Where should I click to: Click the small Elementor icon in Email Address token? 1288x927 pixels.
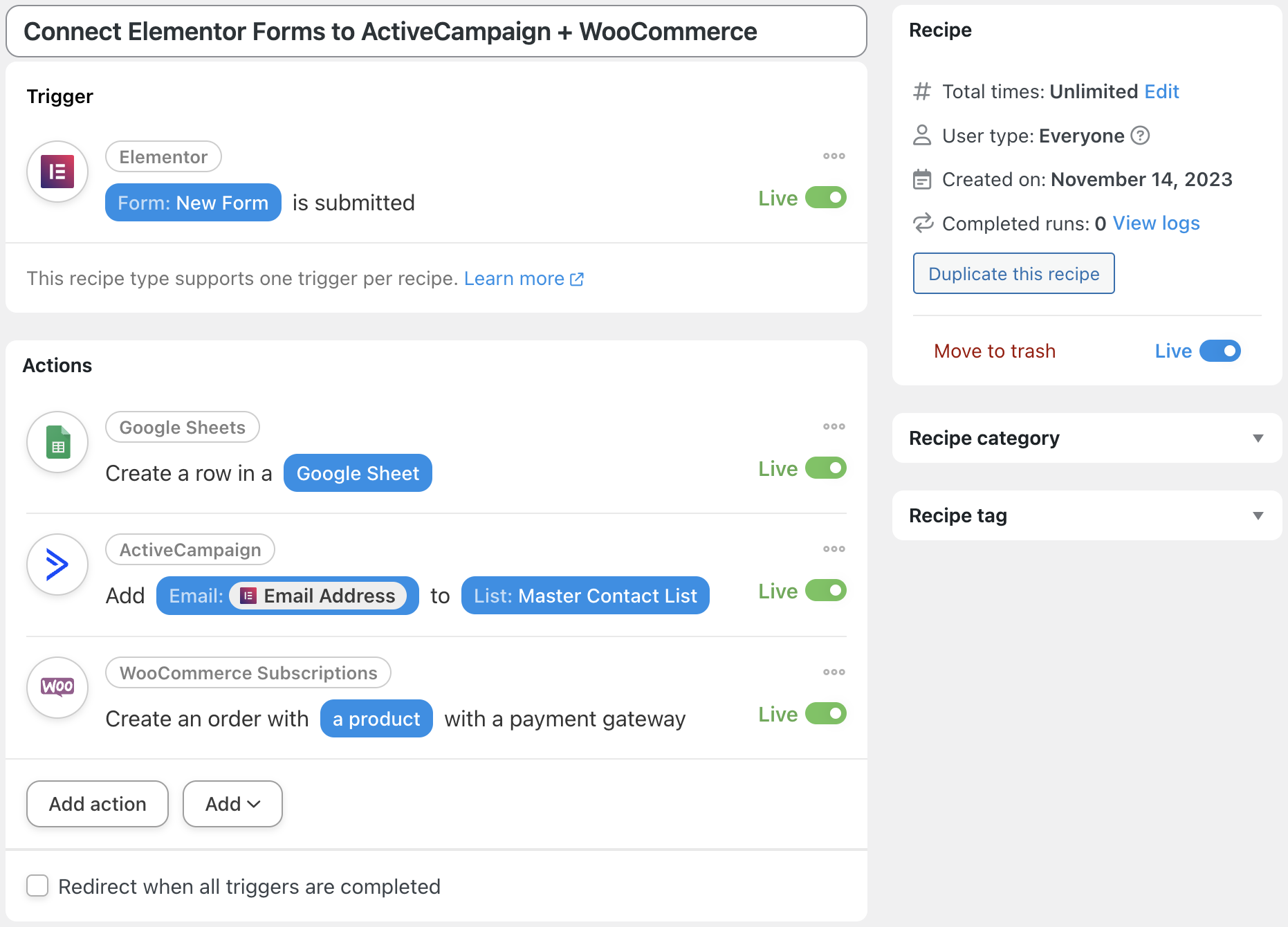[x=248, y=596]
